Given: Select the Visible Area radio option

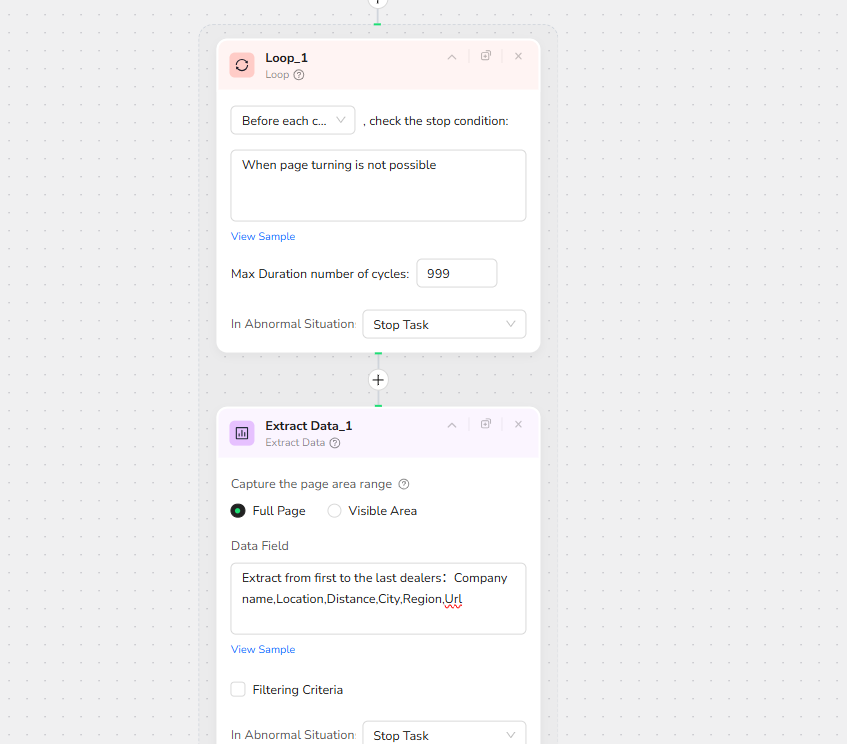Looking at the screenshot, I should coord(335,511).
